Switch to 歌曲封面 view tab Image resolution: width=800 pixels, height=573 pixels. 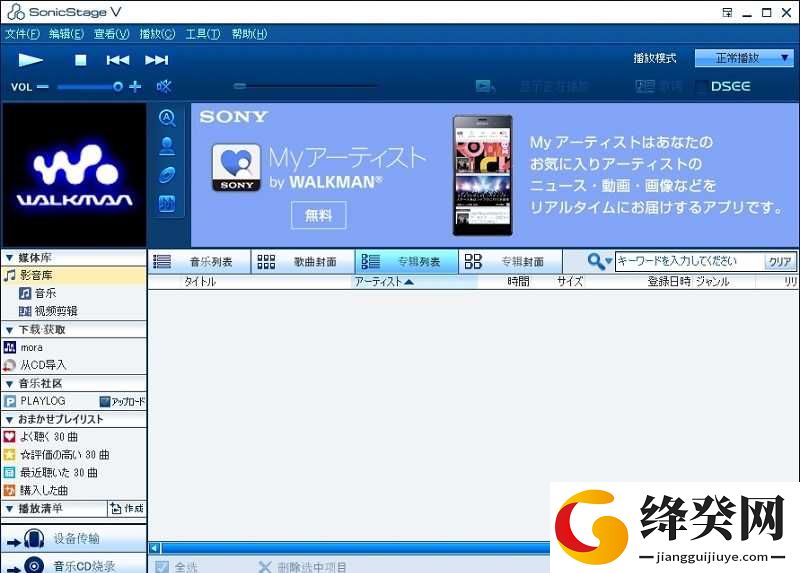tap(303, 262)
